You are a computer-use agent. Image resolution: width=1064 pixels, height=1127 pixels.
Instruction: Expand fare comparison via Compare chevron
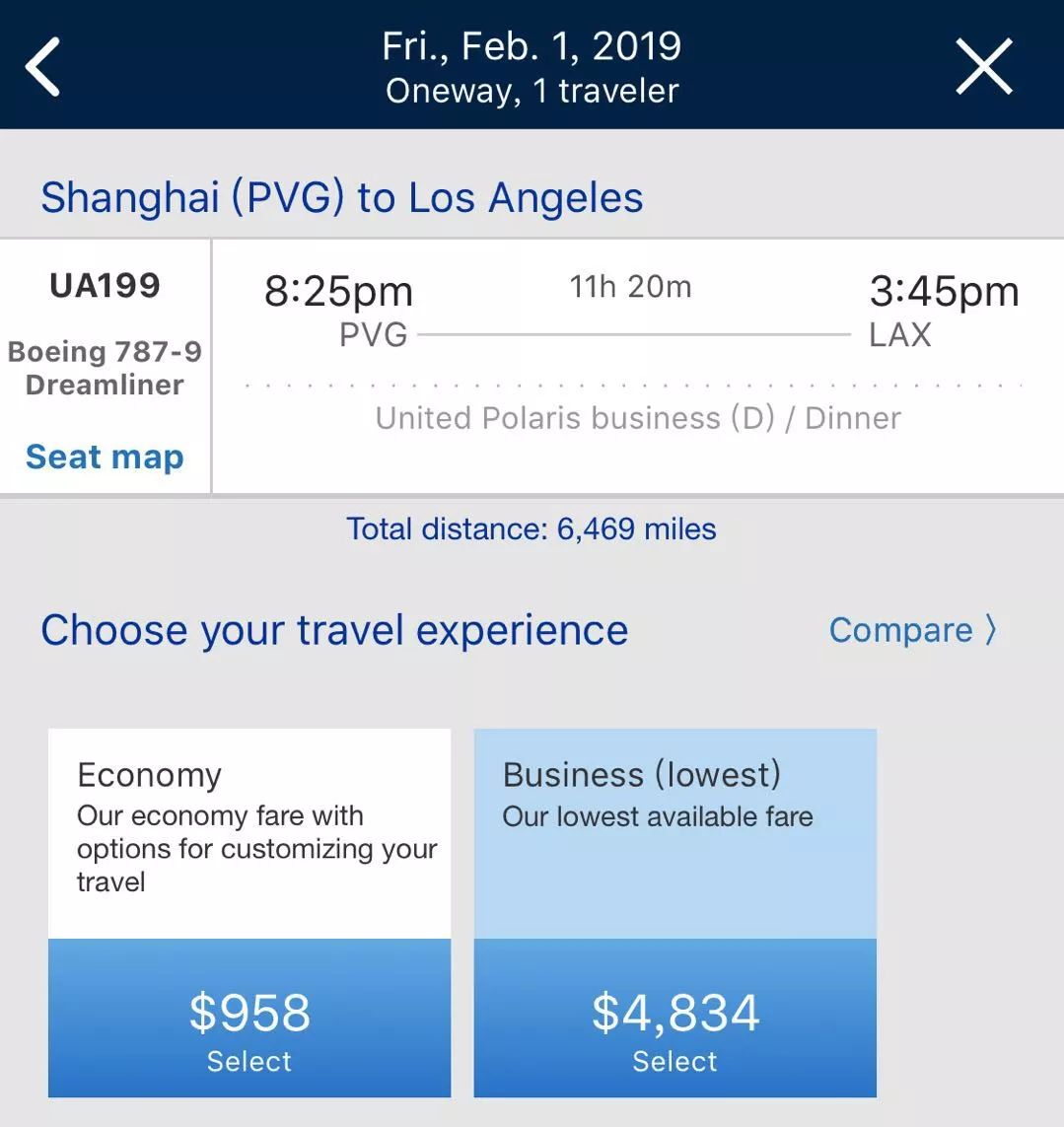click(991, 630)
